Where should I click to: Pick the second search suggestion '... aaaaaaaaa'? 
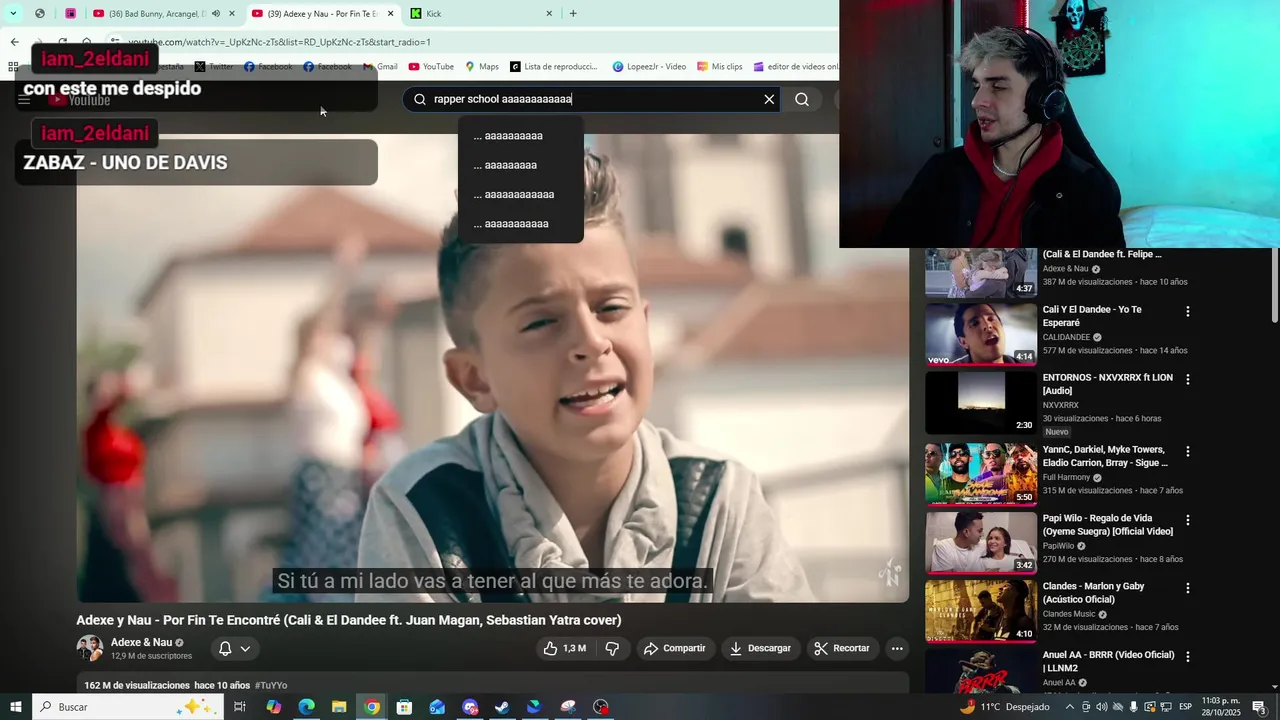[x=521, y=165]
